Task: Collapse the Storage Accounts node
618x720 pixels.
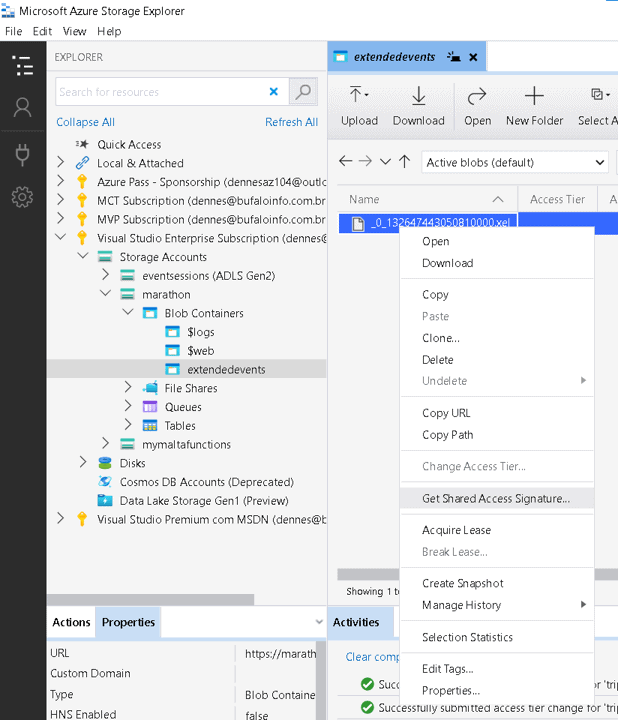Action: (x=83, y=256)
